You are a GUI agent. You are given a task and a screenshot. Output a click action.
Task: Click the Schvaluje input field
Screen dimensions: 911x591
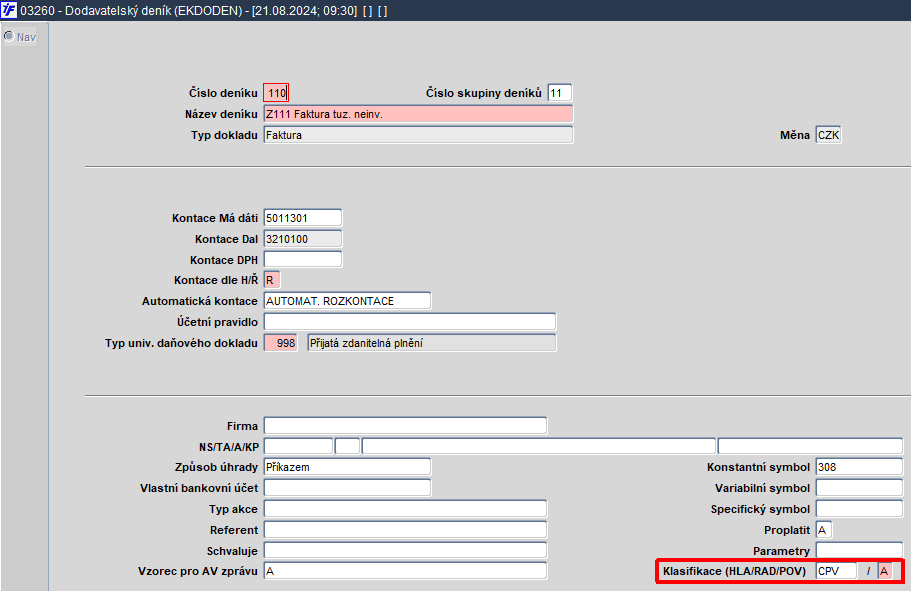405,550
